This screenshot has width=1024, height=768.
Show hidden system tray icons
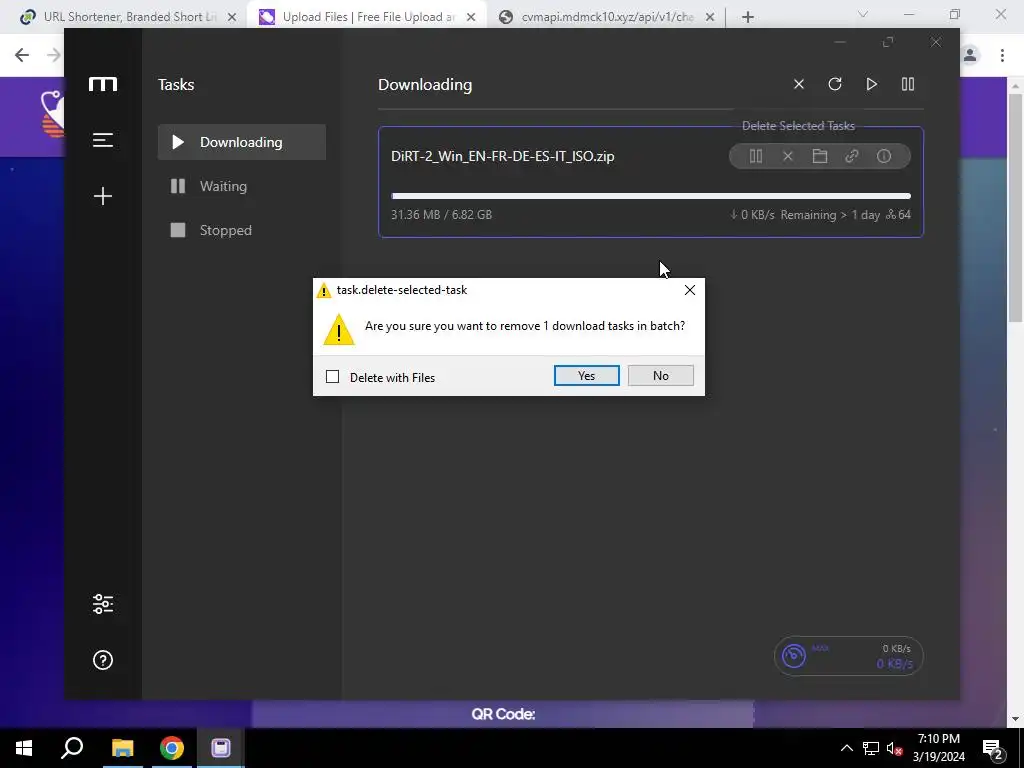846,748
